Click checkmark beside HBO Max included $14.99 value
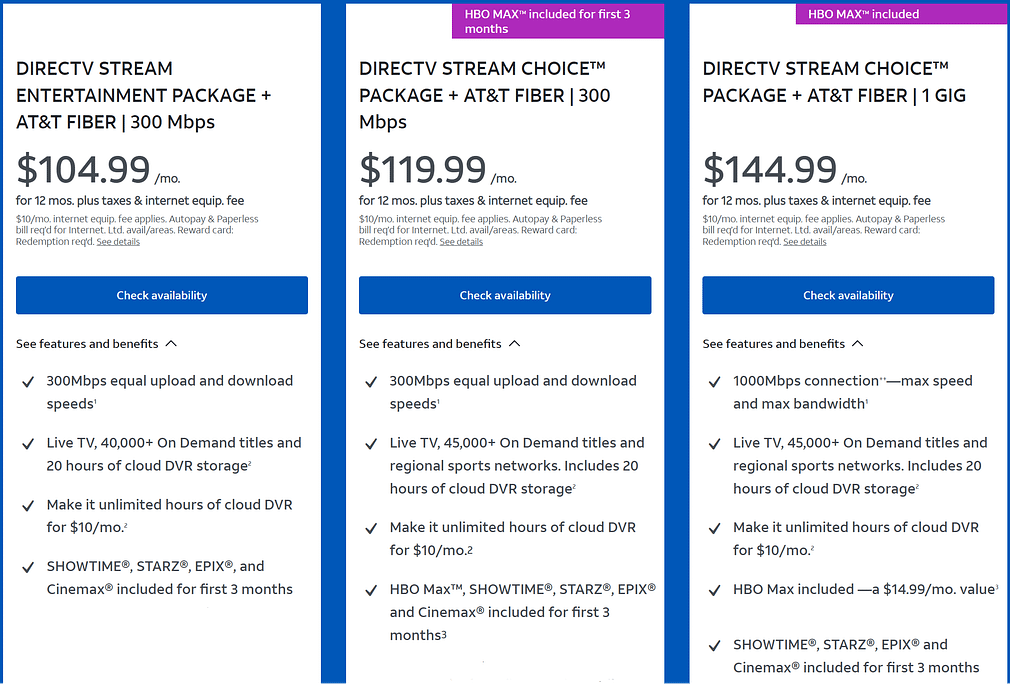1010x684 pixels. 714,589
